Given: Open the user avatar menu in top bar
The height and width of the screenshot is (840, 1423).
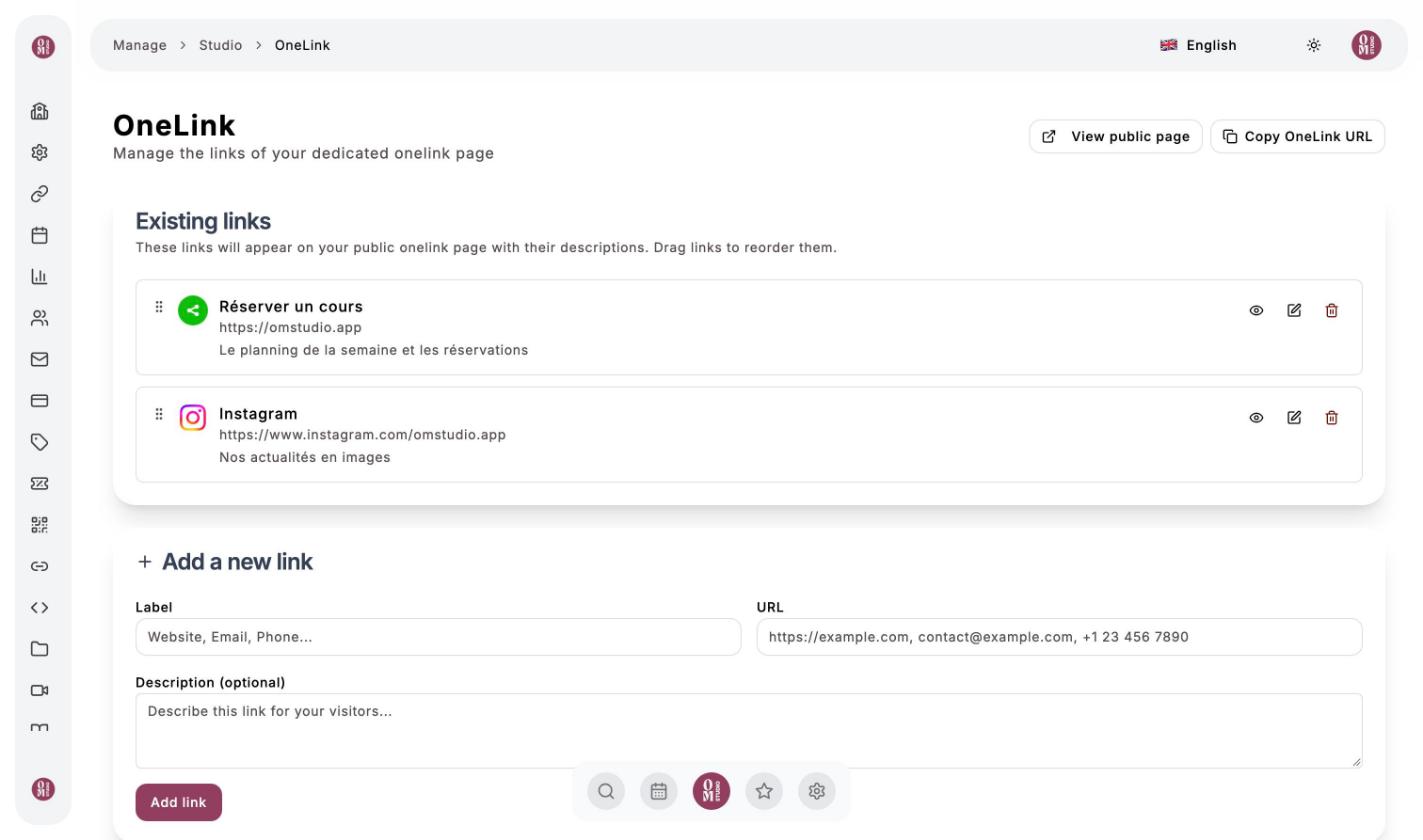Looking at the screenshot, I should [1366, 45].
